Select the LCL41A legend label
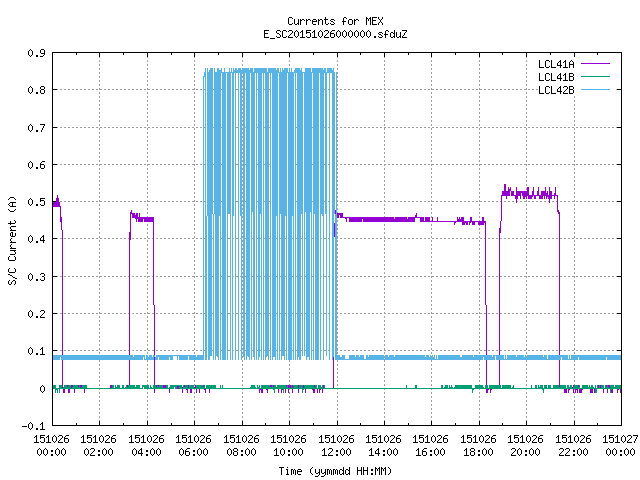 pyautogui.click(x=556, y=64)
